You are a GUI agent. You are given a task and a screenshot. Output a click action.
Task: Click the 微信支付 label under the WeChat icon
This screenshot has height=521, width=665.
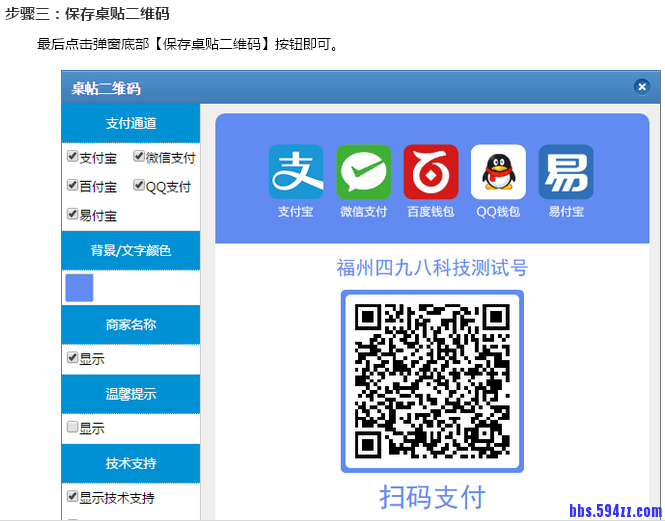363,211
